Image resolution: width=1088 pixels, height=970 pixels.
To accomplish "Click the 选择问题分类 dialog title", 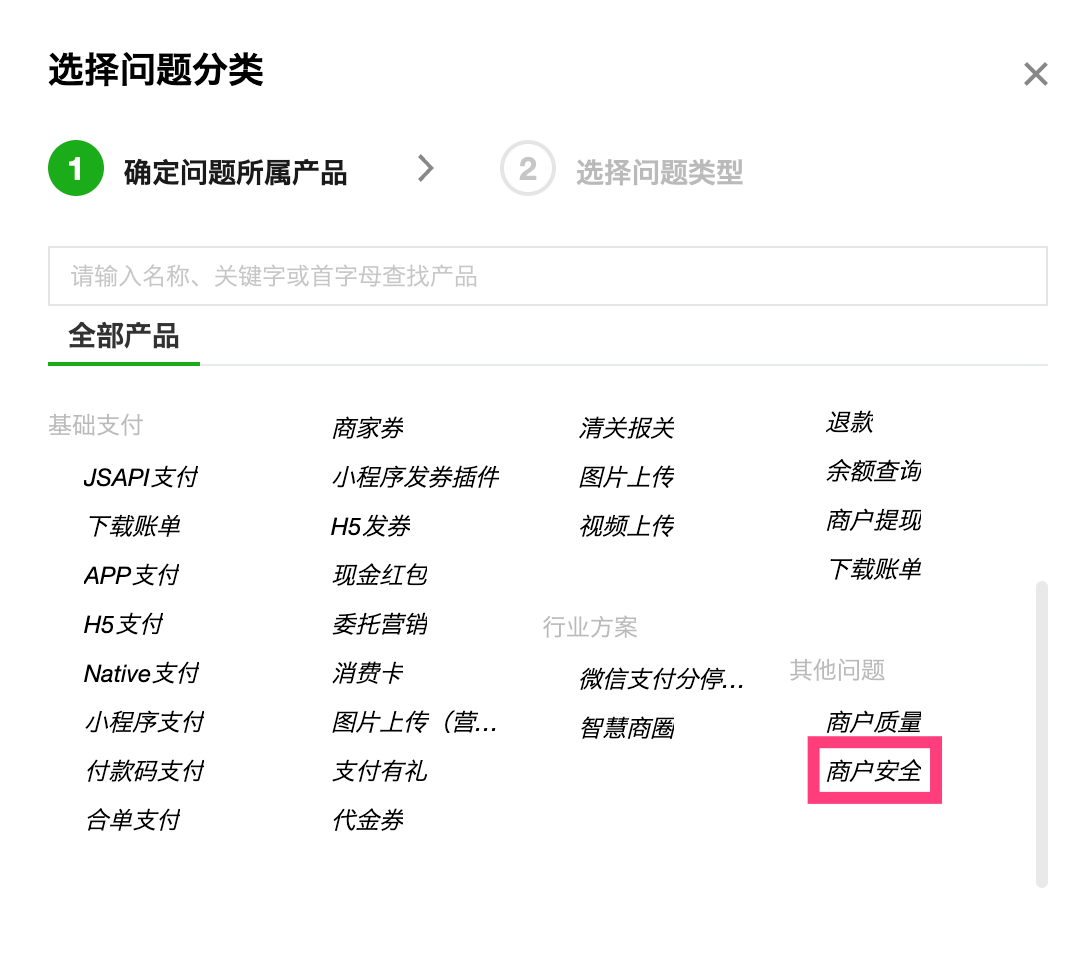I will click(156, 70).
